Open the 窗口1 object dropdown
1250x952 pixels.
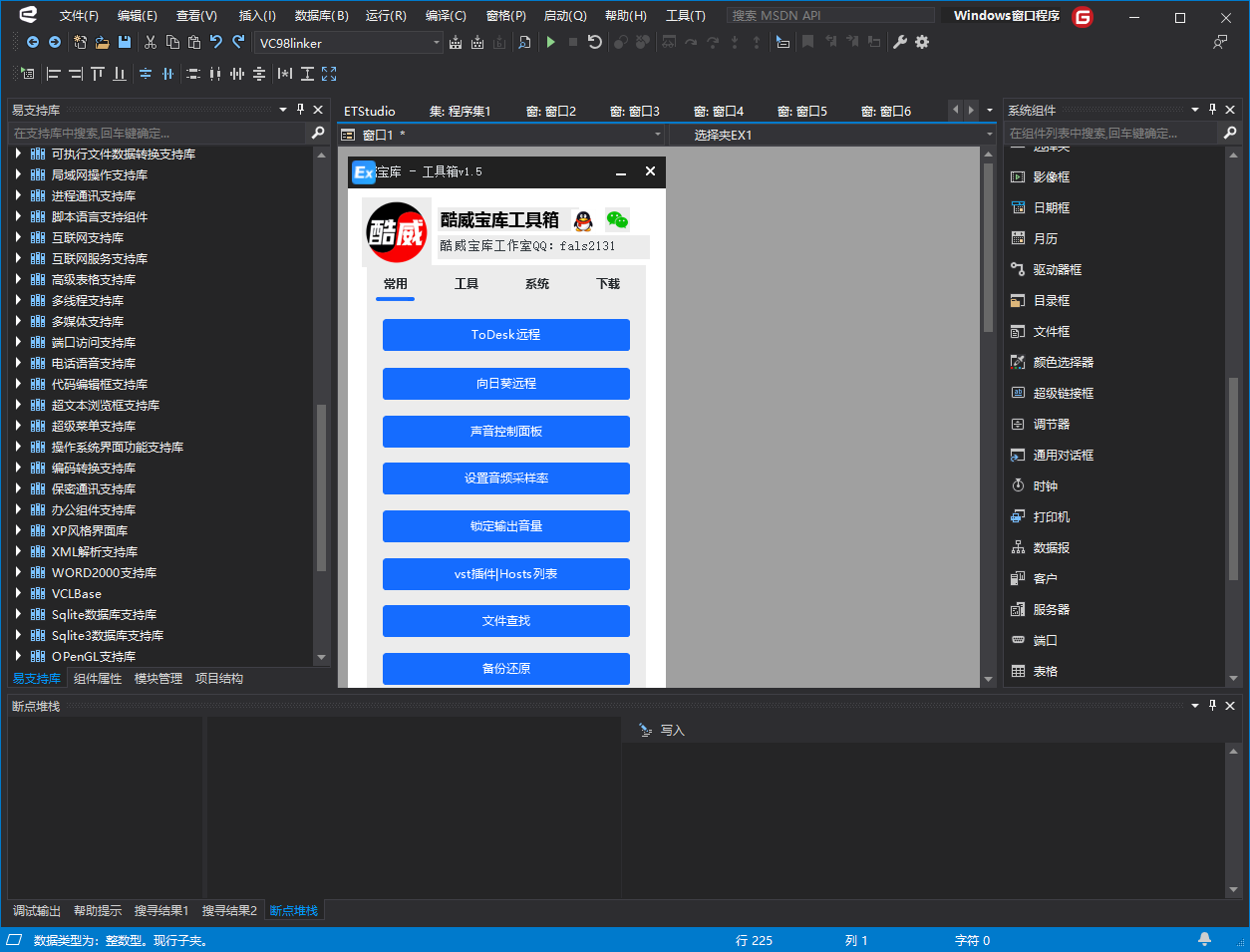click(658, 135)
